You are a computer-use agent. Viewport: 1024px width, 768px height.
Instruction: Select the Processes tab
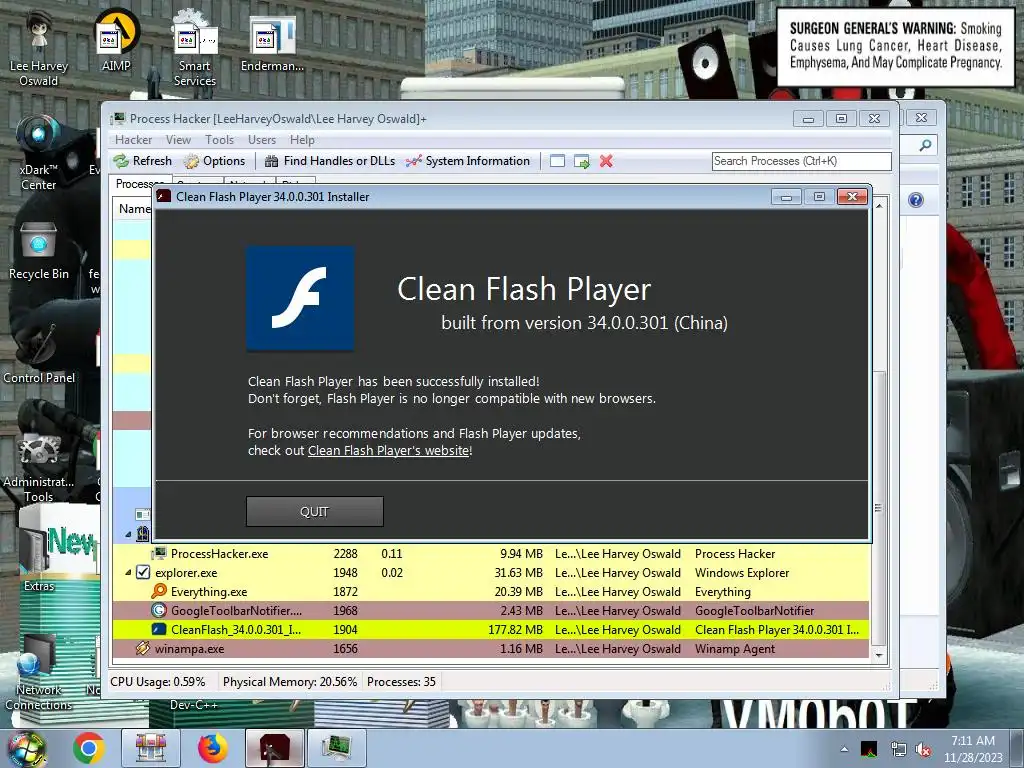(x=139, y=184)
